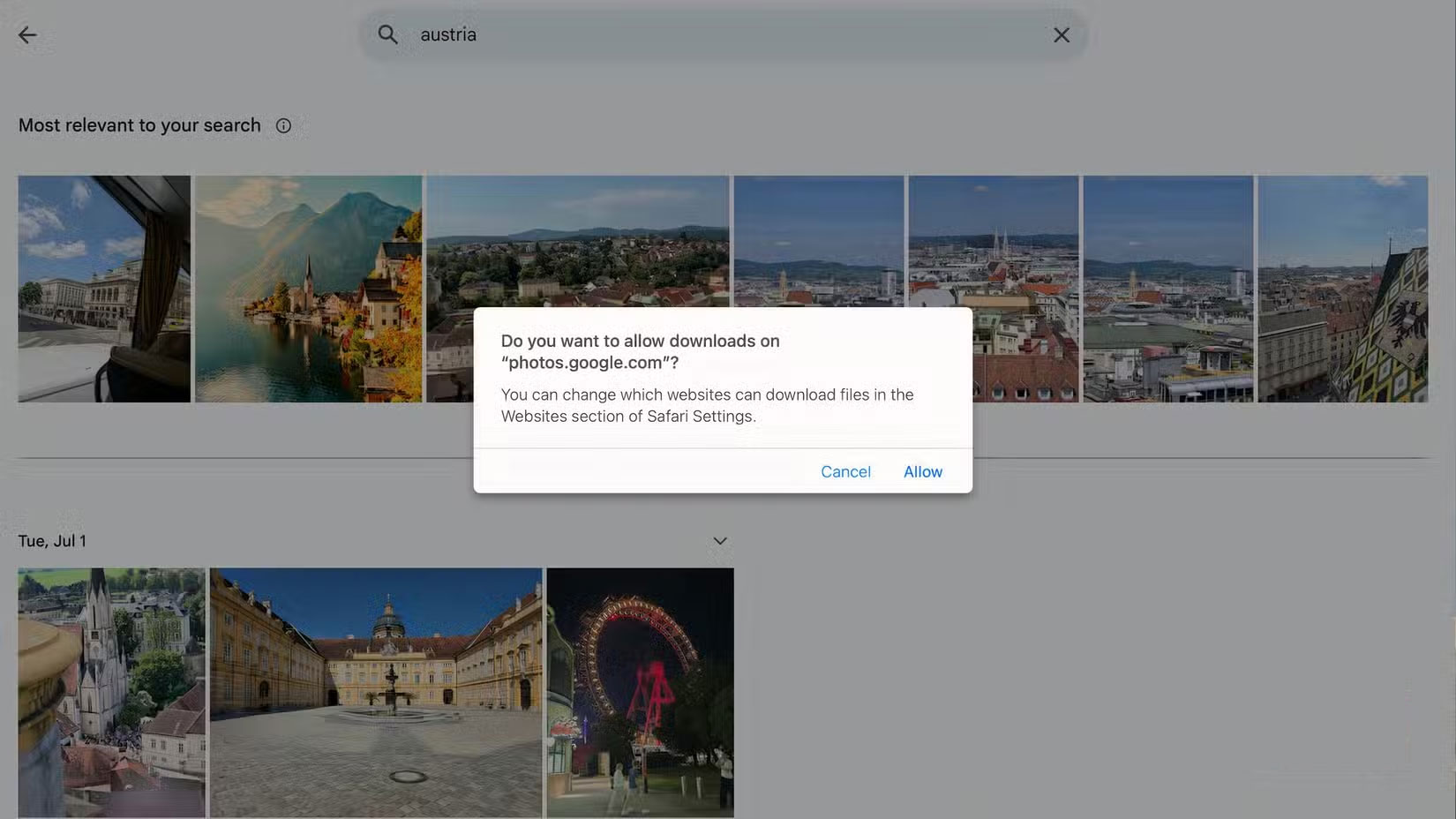1456x819 pixels.
Task: Select the palace courtyard fountain photo
Action: click(375, 691)
